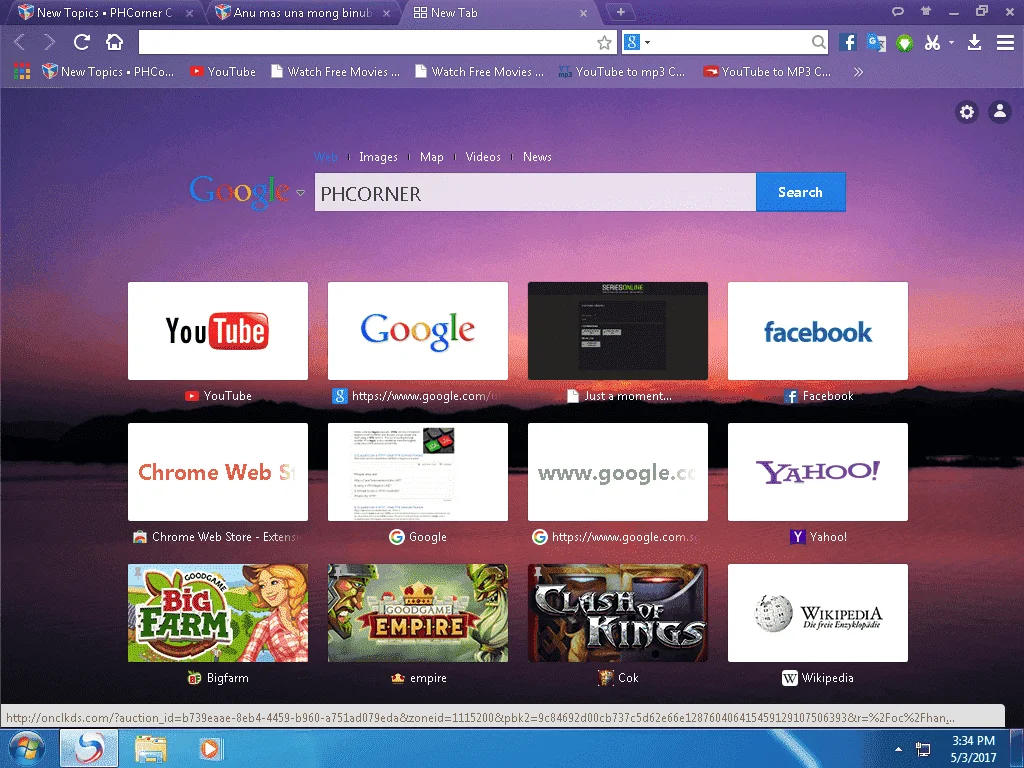
Task: Open the Big Farm game tile
Action: click(217, 613)
